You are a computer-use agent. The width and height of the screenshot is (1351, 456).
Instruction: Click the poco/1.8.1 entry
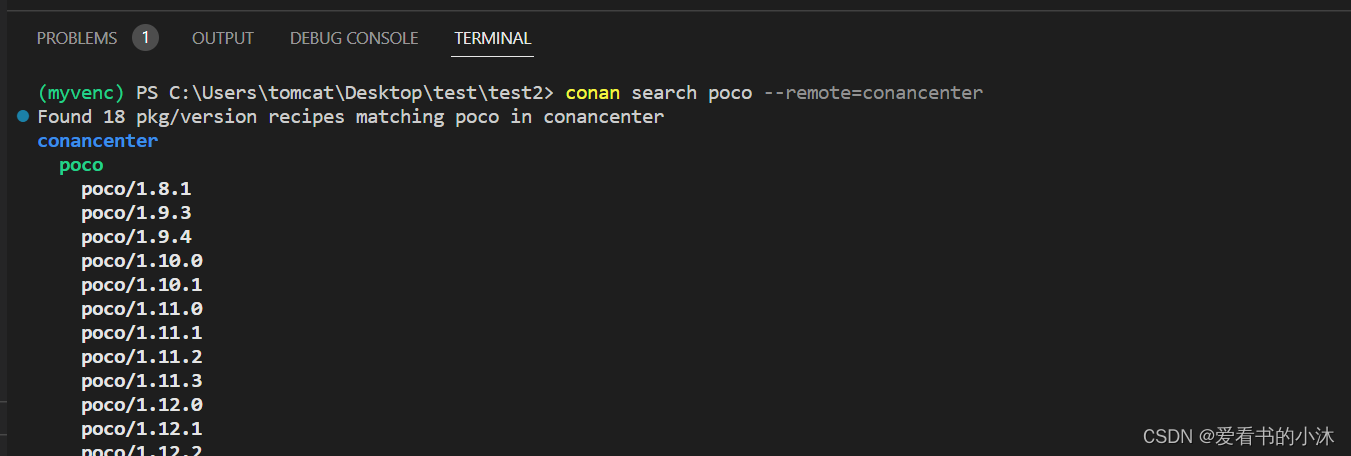pyautogui.click(x=136, y=189)
